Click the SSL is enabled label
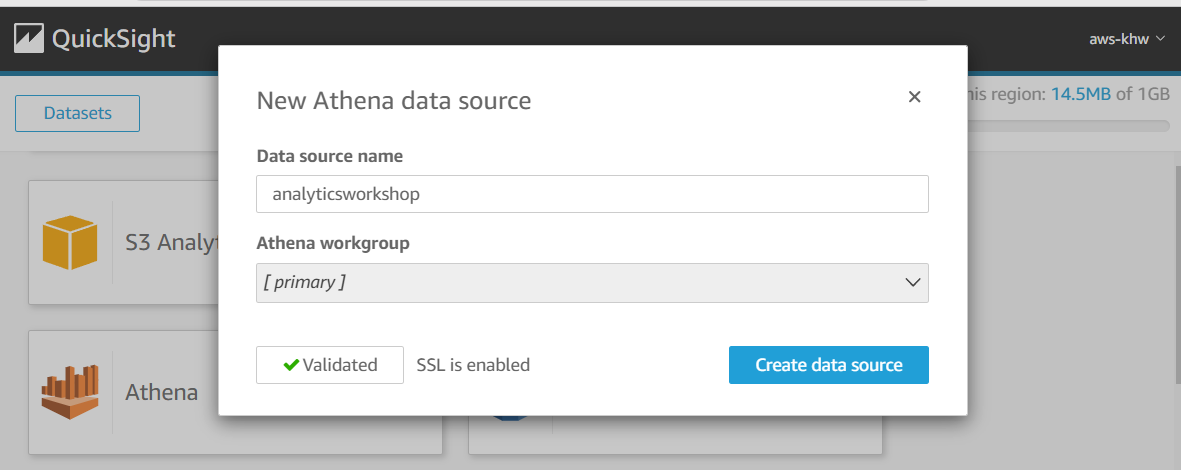This screenshot has width=1181, height=470. [x=473, y=365]
